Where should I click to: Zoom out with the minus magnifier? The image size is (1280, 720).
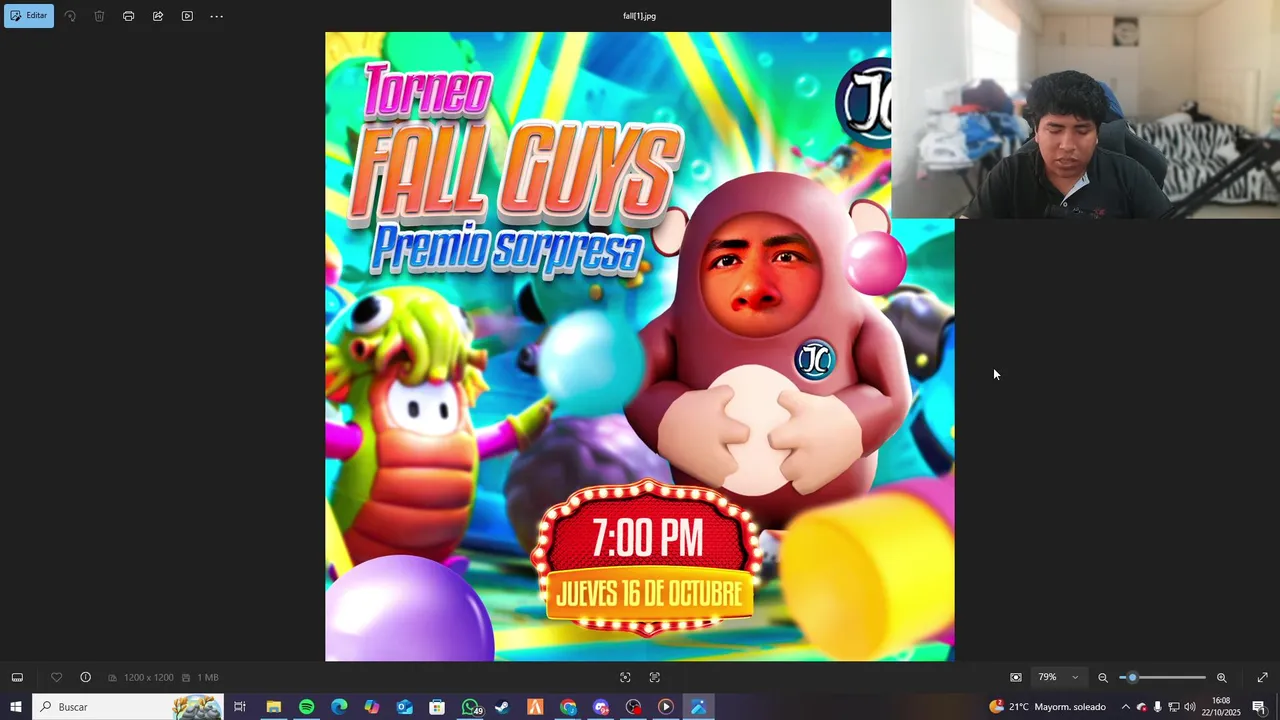click(x=1103, y=677)
